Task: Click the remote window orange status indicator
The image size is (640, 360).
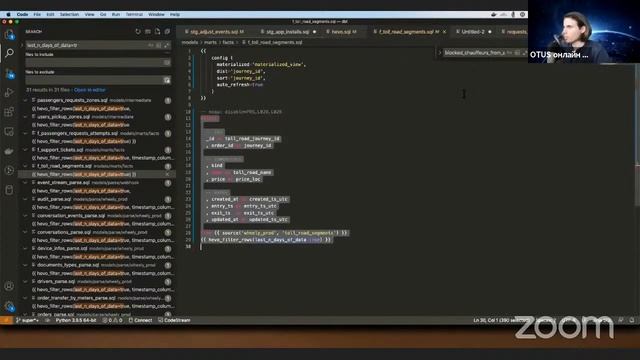Action: (x=6, y=320)
